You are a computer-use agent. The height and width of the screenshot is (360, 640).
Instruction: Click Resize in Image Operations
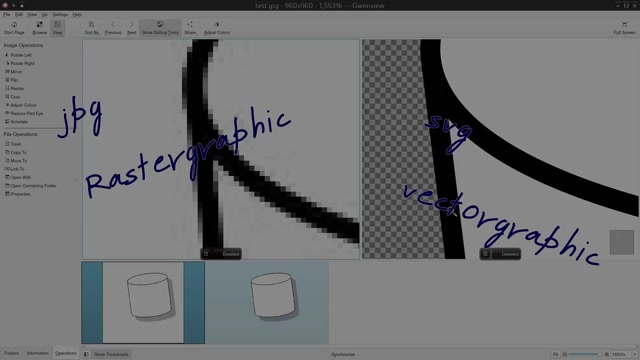[14, 88]
